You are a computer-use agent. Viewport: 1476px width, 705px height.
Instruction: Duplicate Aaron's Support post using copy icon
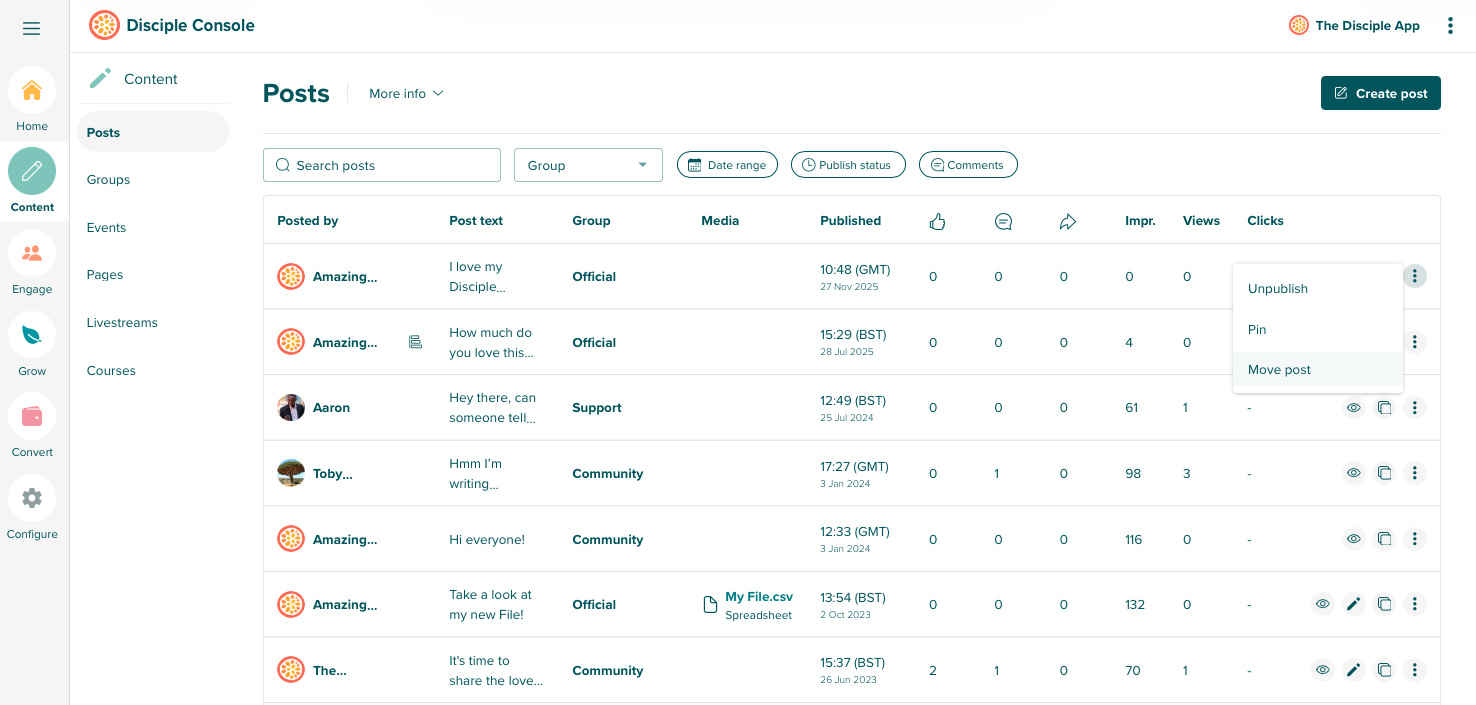[1384, 408]
